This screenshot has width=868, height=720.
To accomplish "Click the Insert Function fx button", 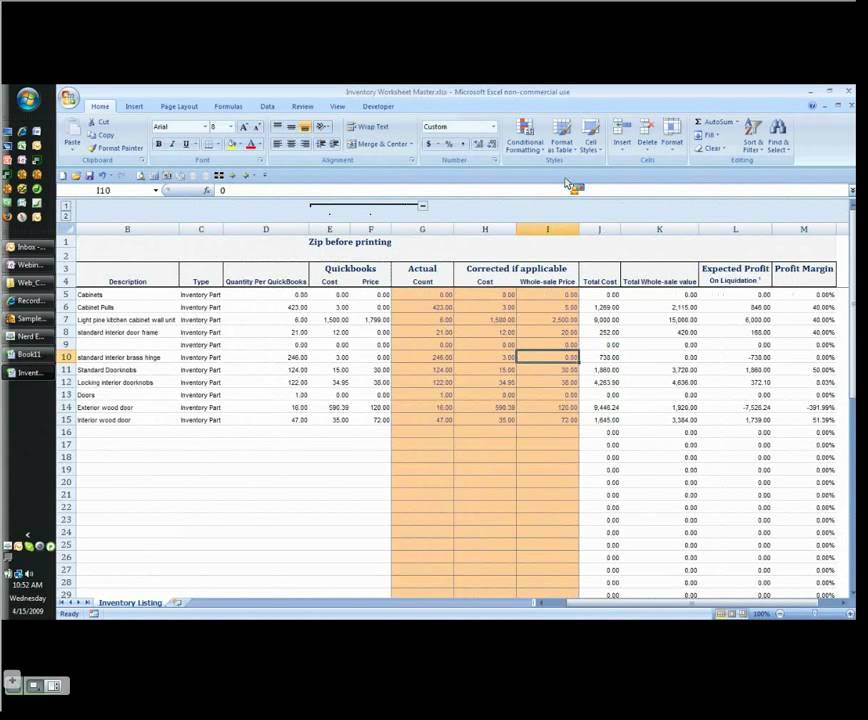I will point(206,190).
